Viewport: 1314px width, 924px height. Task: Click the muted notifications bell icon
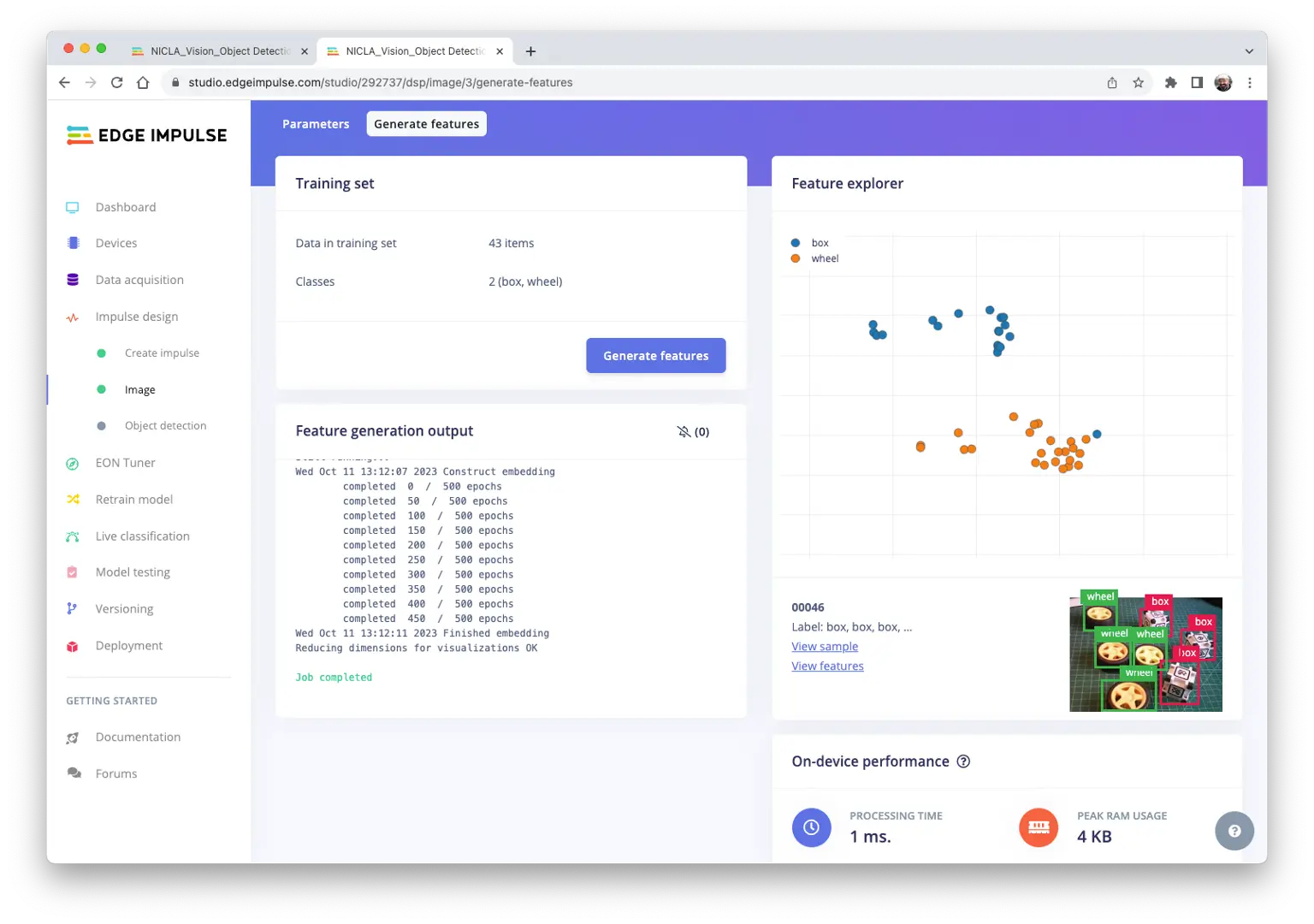click(x=684, y=432)
